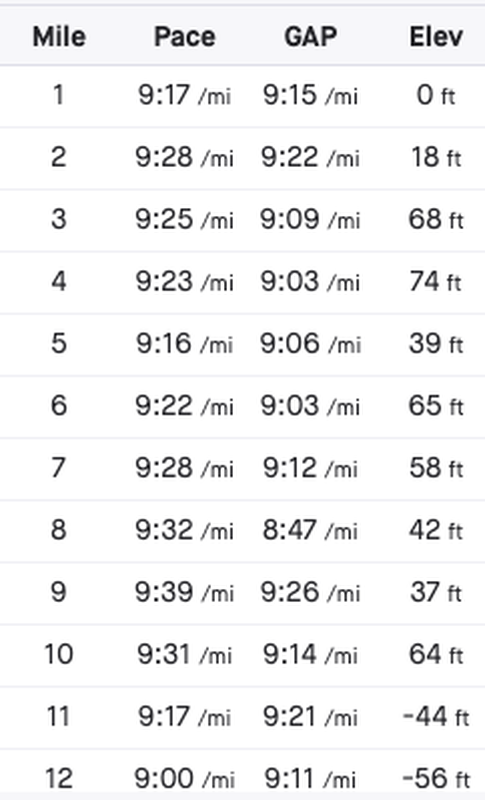Select the mile 1 split row
The height and width of the screenshot is (800, 485).
[242, 95]
